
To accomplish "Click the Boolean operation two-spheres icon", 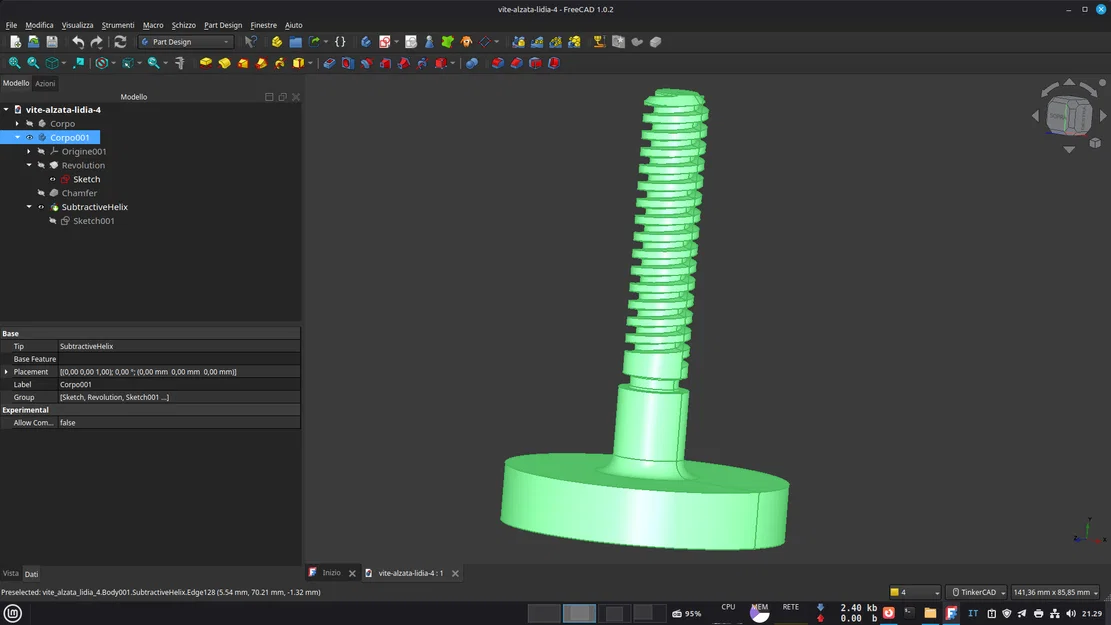I will point(471,63).
